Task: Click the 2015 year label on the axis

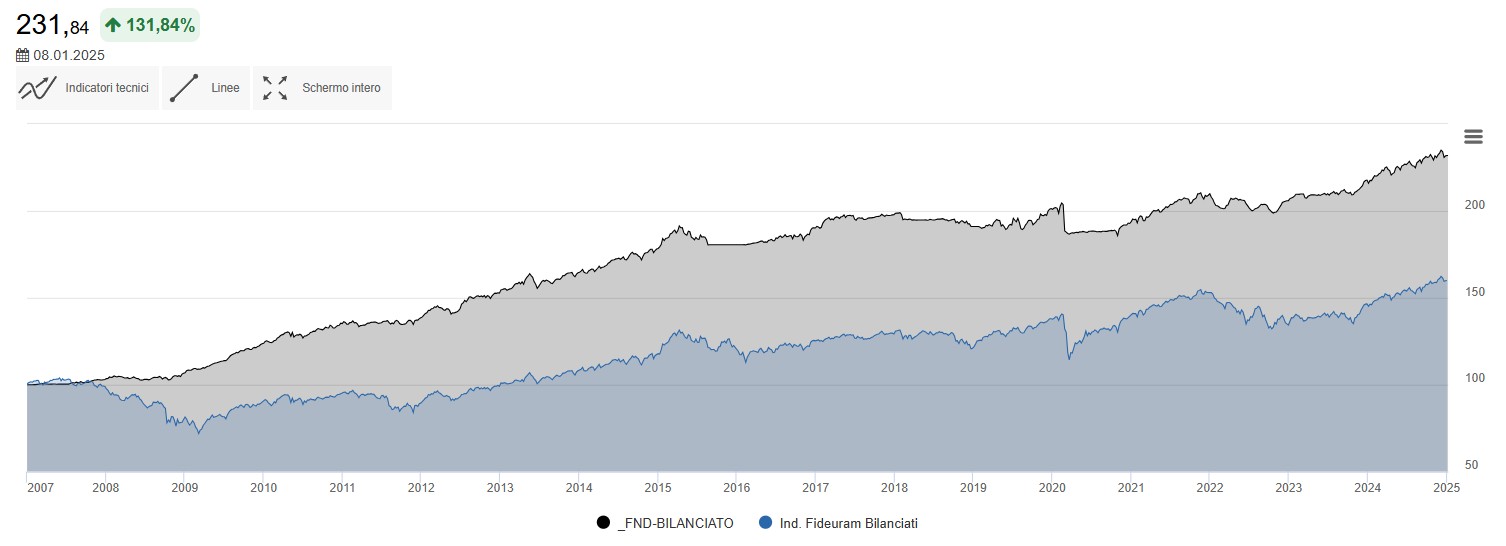Action: [657, 488]
